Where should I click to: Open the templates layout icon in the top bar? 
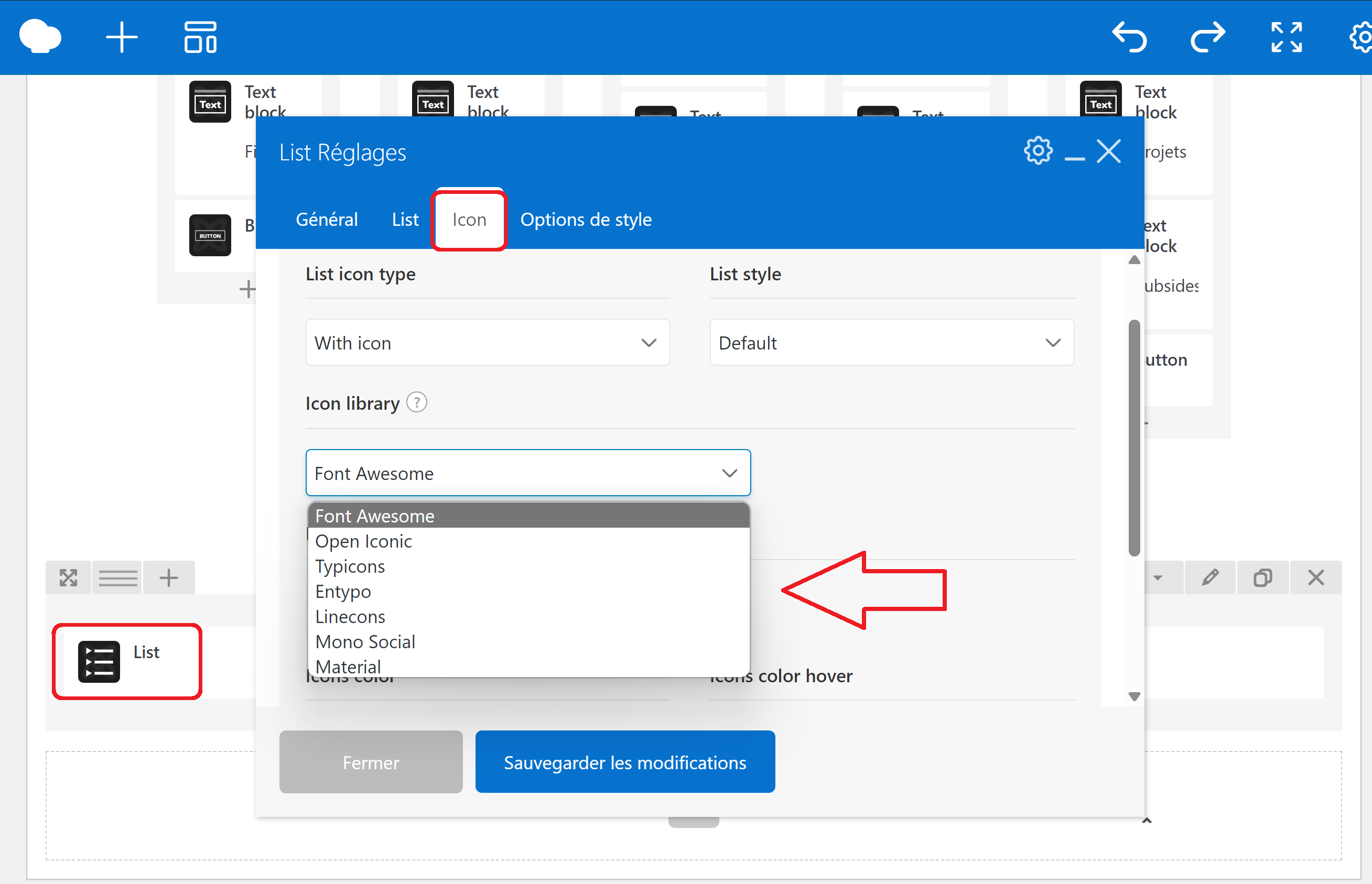tap(200, 37)
